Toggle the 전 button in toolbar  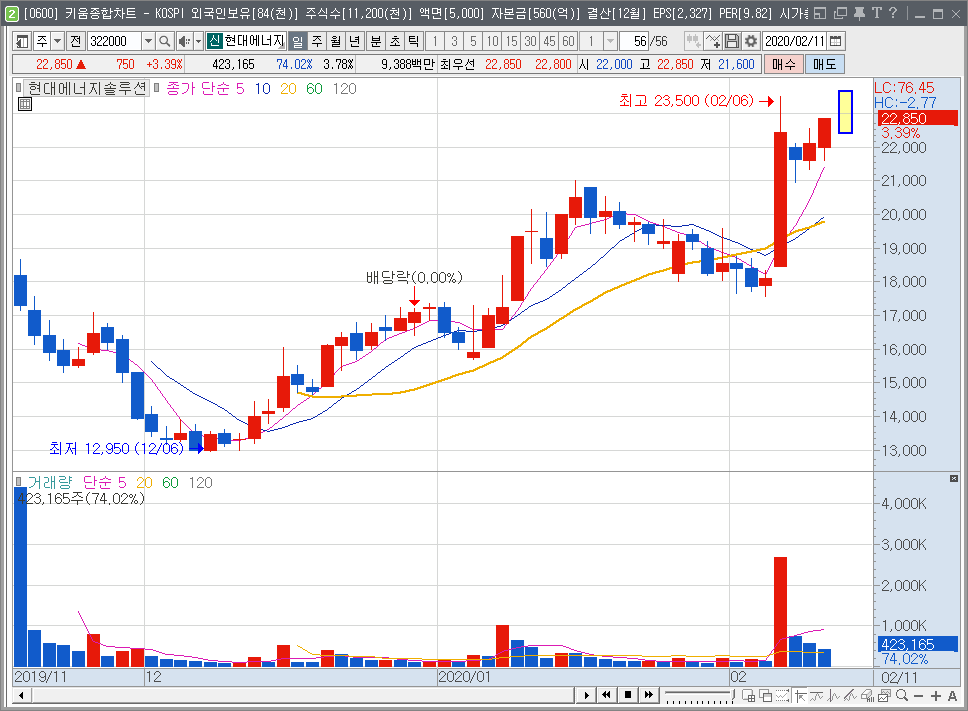(x=75, y=41)
